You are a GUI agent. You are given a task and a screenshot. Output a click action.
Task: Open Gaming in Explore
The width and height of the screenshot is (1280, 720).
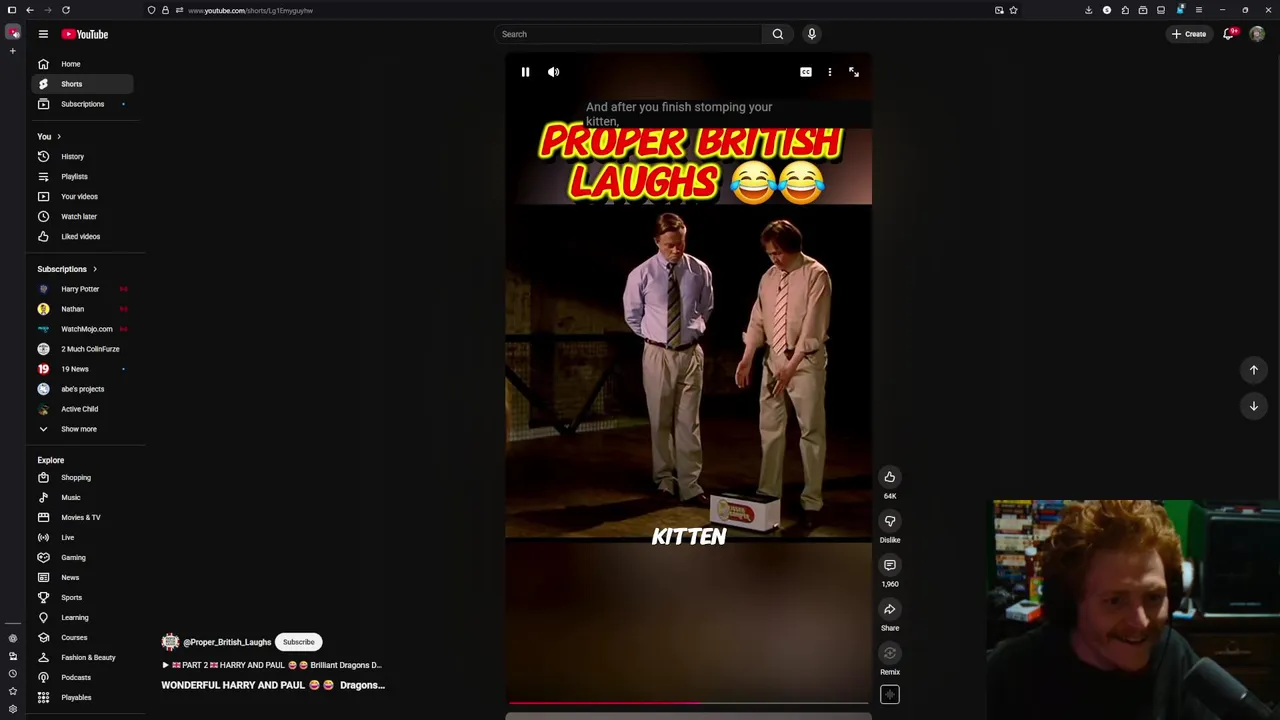click(x=83, y=557)
